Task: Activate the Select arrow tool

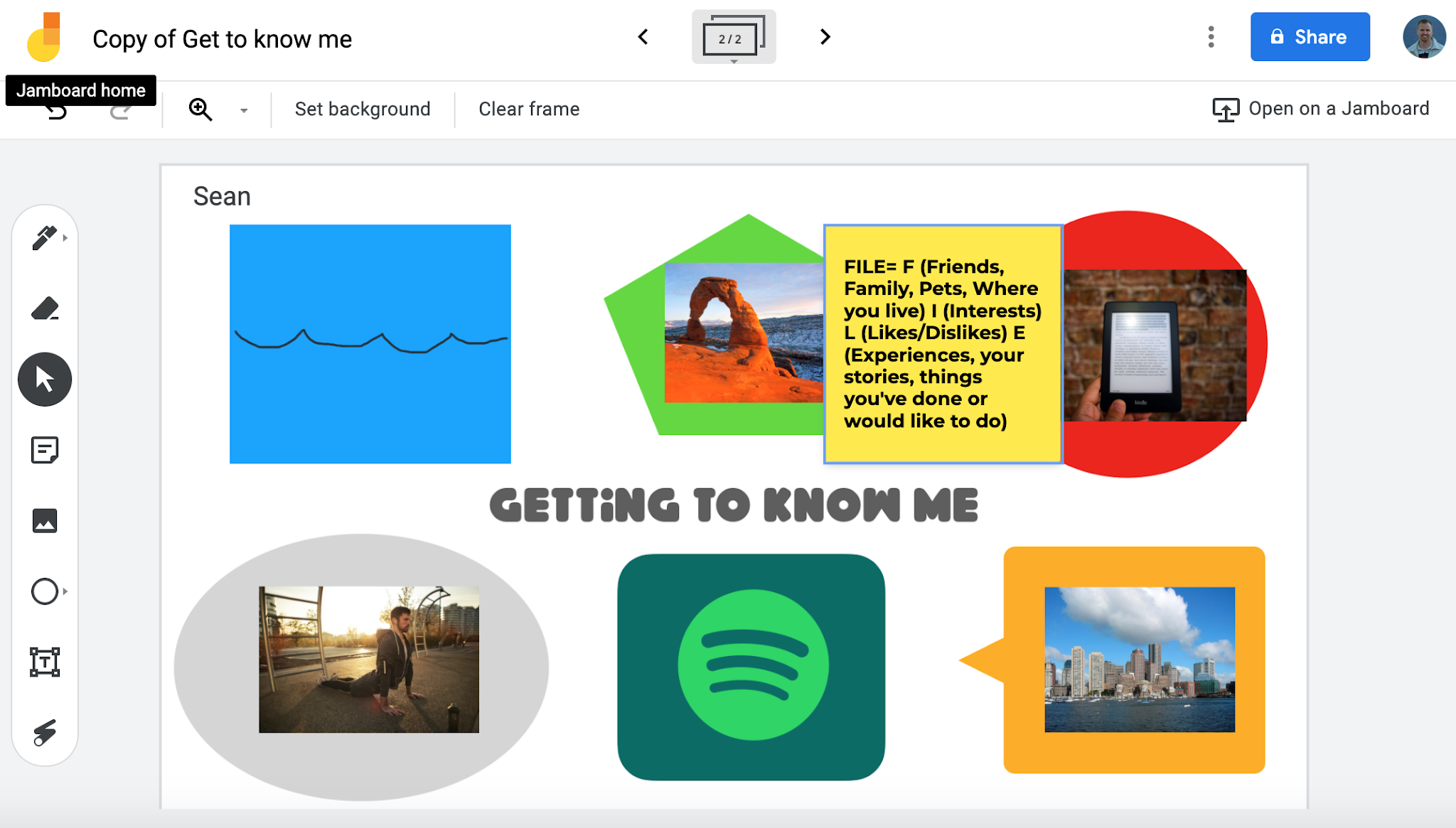Action: (x=44, y=379)
